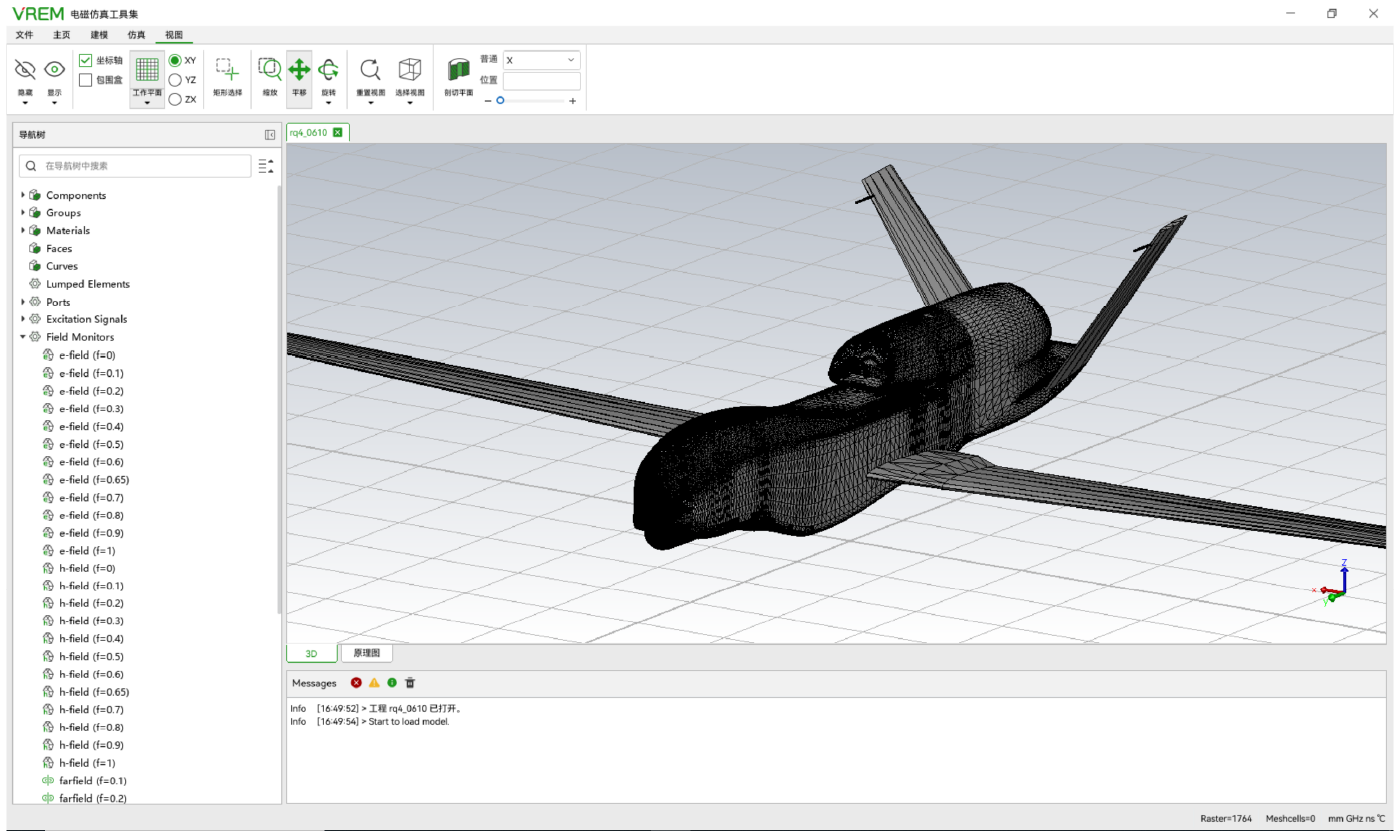Screen dimensions: 1400x834
Task: Click the 'mm GHz ns ℃' units status text
Action: pyautogui.click(x=1356, y=819)
